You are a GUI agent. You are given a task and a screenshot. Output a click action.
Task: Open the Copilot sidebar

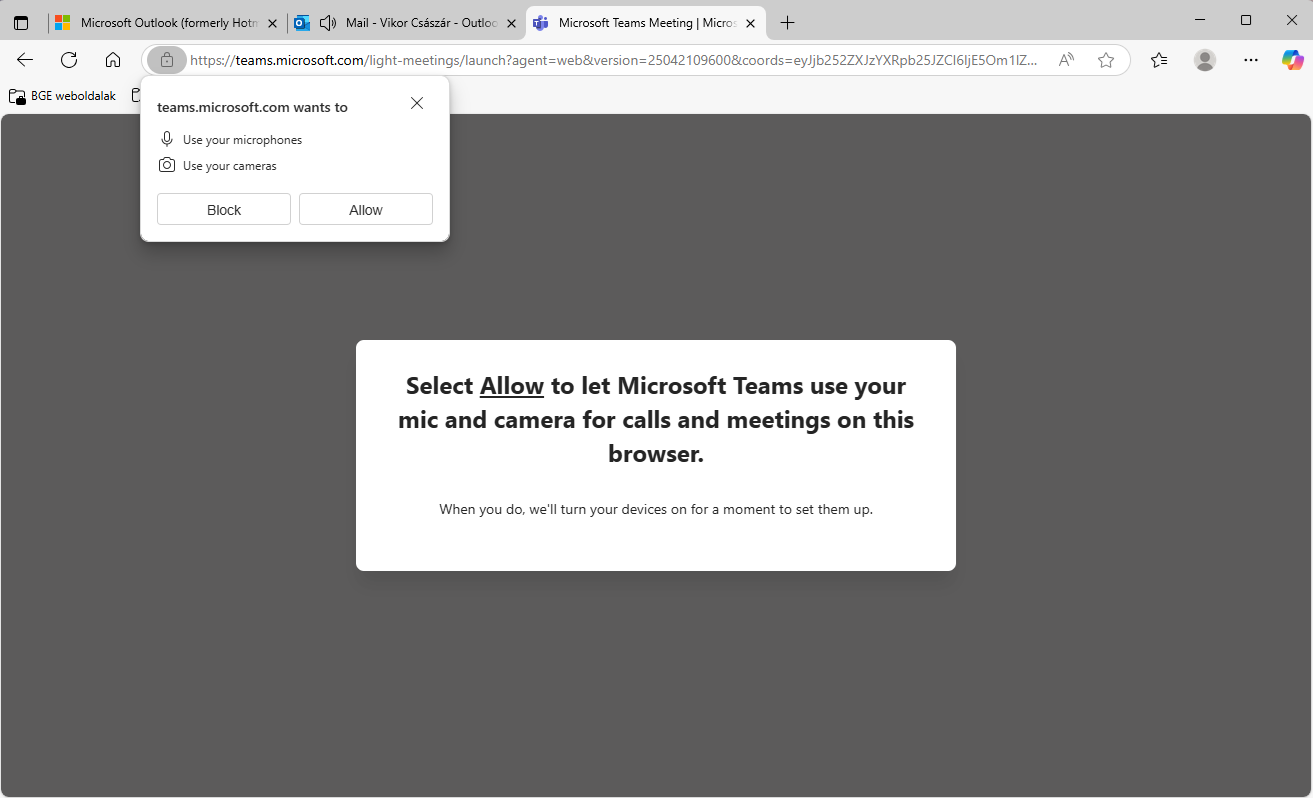(x=1293, y=60)
